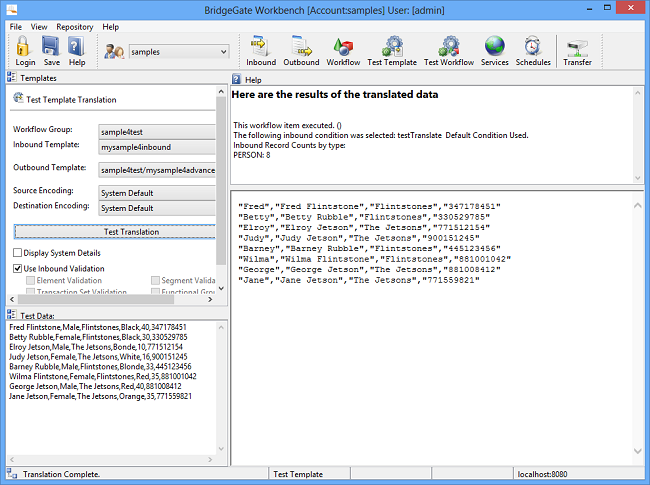The height and width of the screenshot is (485, 650).
Task: Click the Elroy Jetson test data line
Action: (96, 347)
